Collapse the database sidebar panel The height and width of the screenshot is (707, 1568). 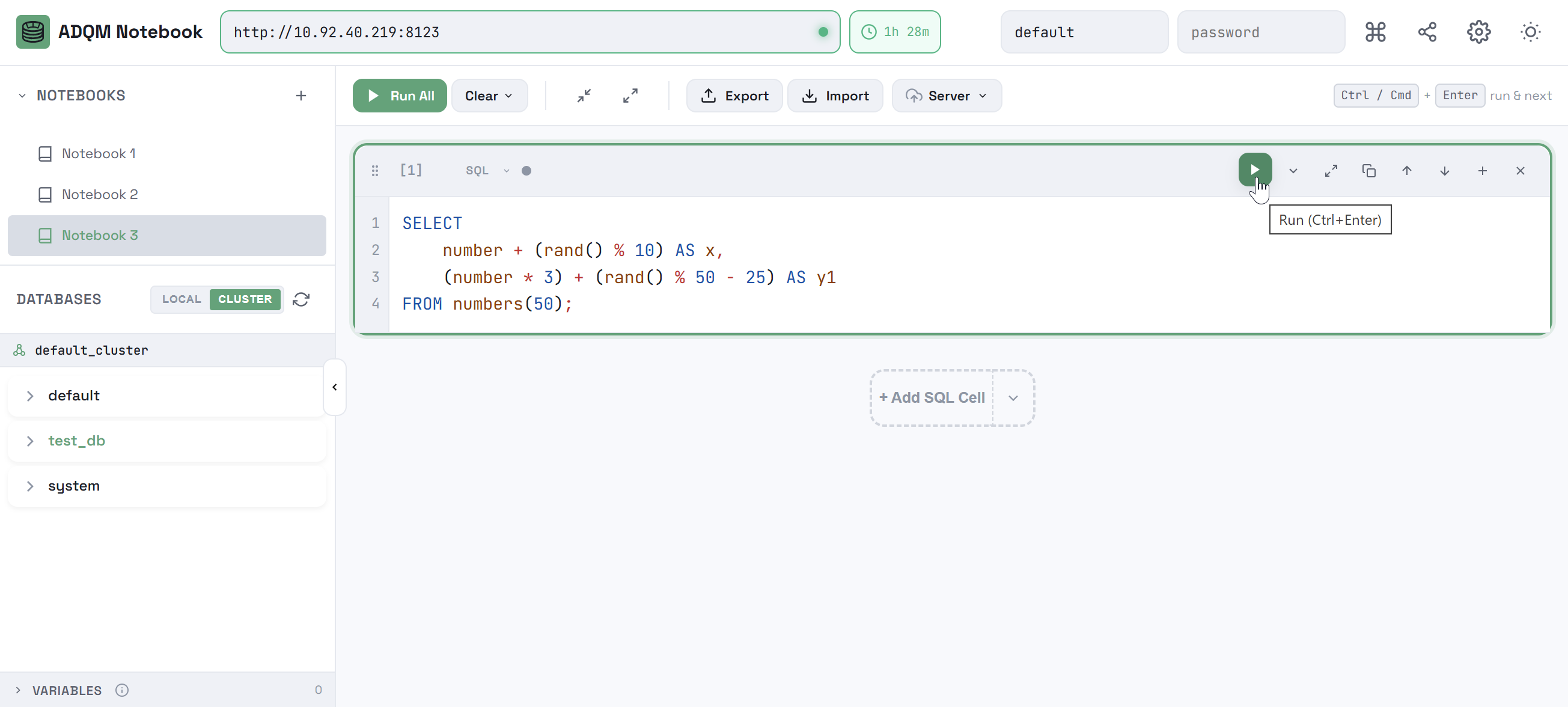[x=334, y=386]
